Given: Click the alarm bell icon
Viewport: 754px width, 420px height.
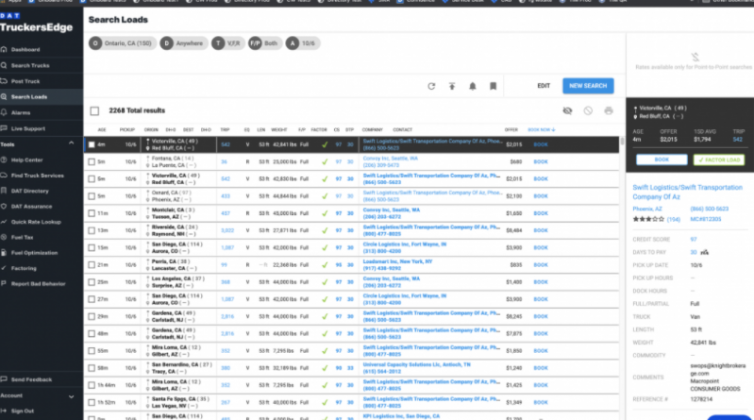Looking at the screenshot, I should tap(472, 86).
